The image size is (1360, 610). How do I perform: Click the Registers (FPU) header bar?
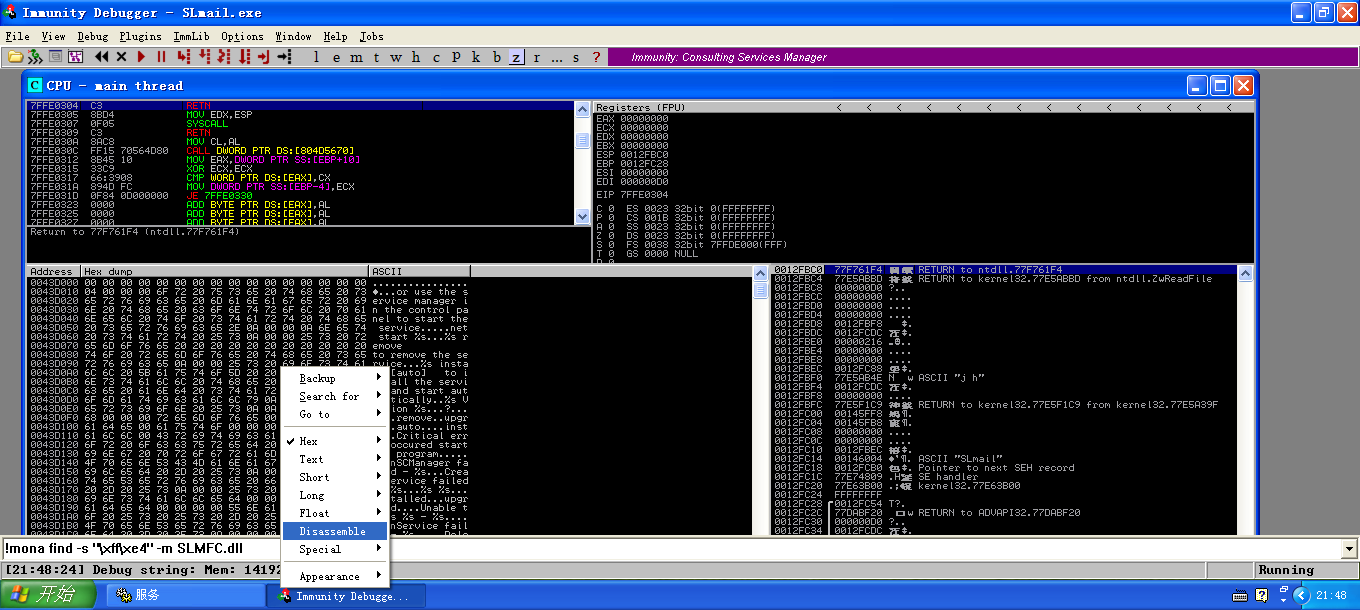[x=924, y=107]
